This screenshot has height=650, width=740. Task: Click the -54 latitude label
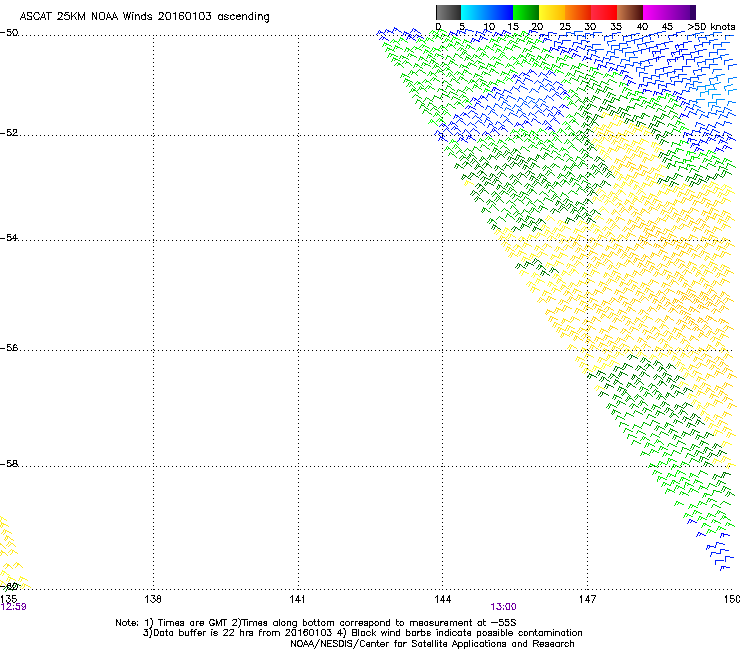coord(9,237)
